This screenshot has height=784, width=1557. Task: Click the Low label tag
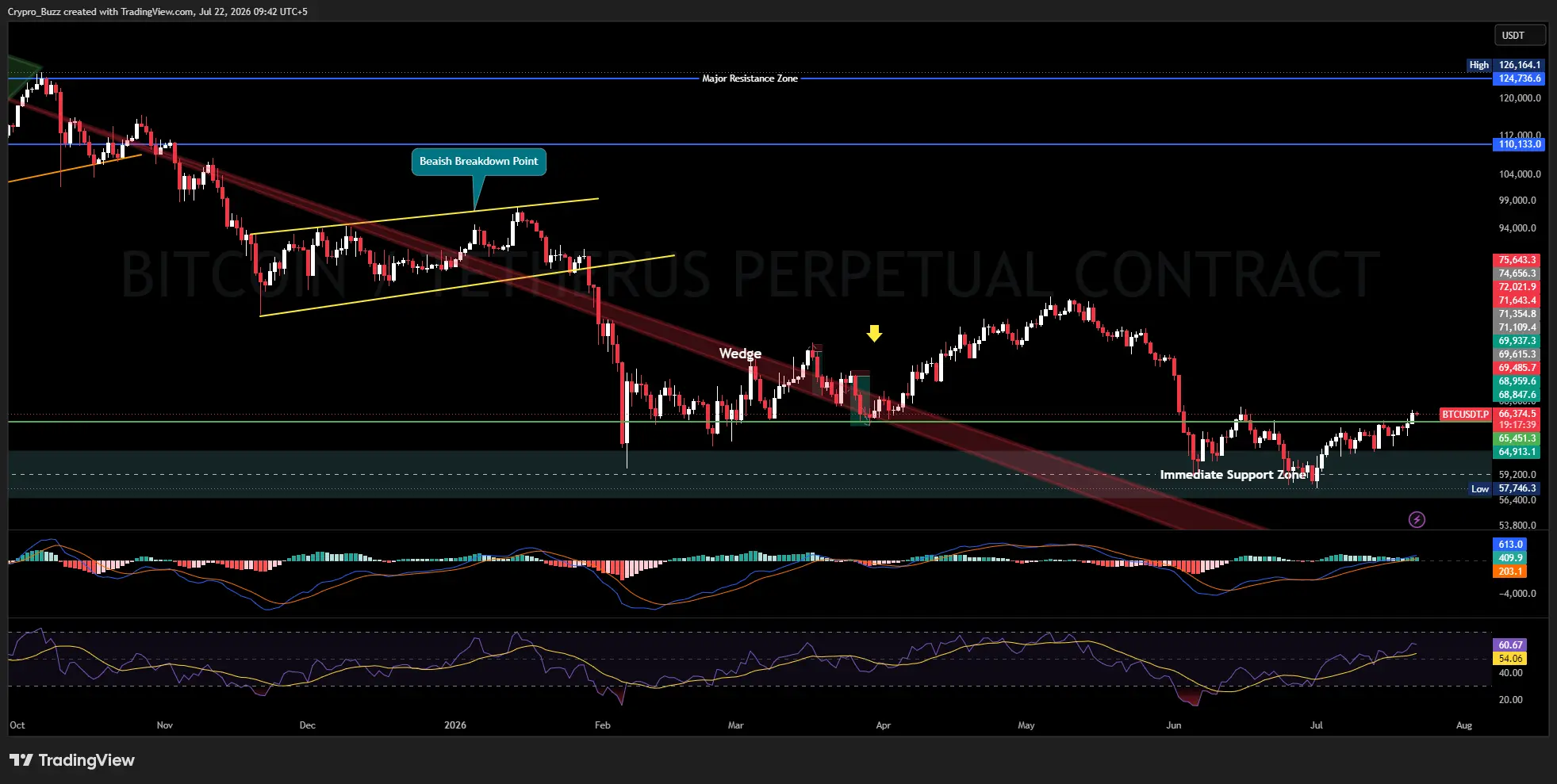click(x=1480, y=489)
